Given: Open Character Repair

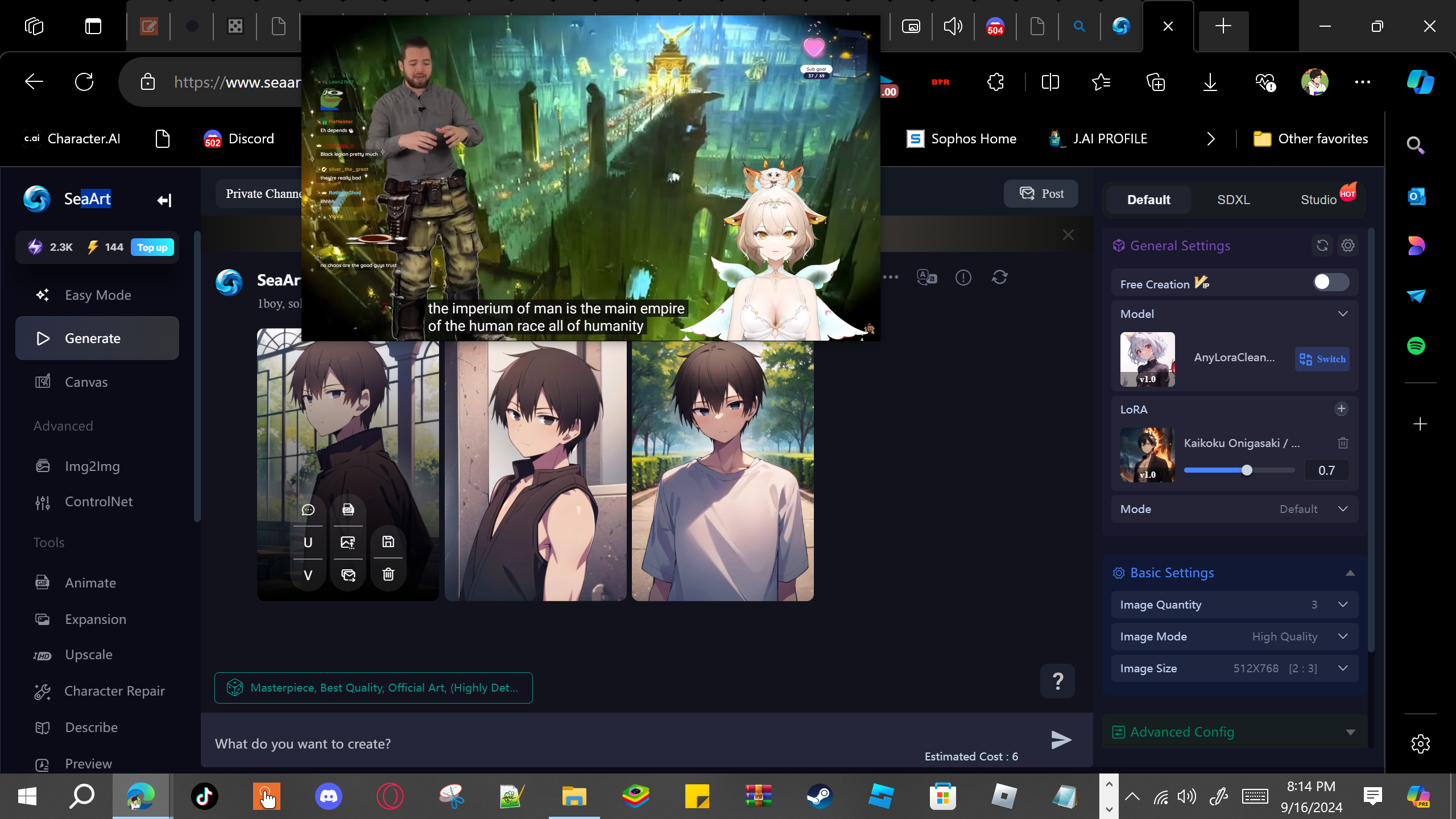Looking at the screenshot, I should click(97, 691).
